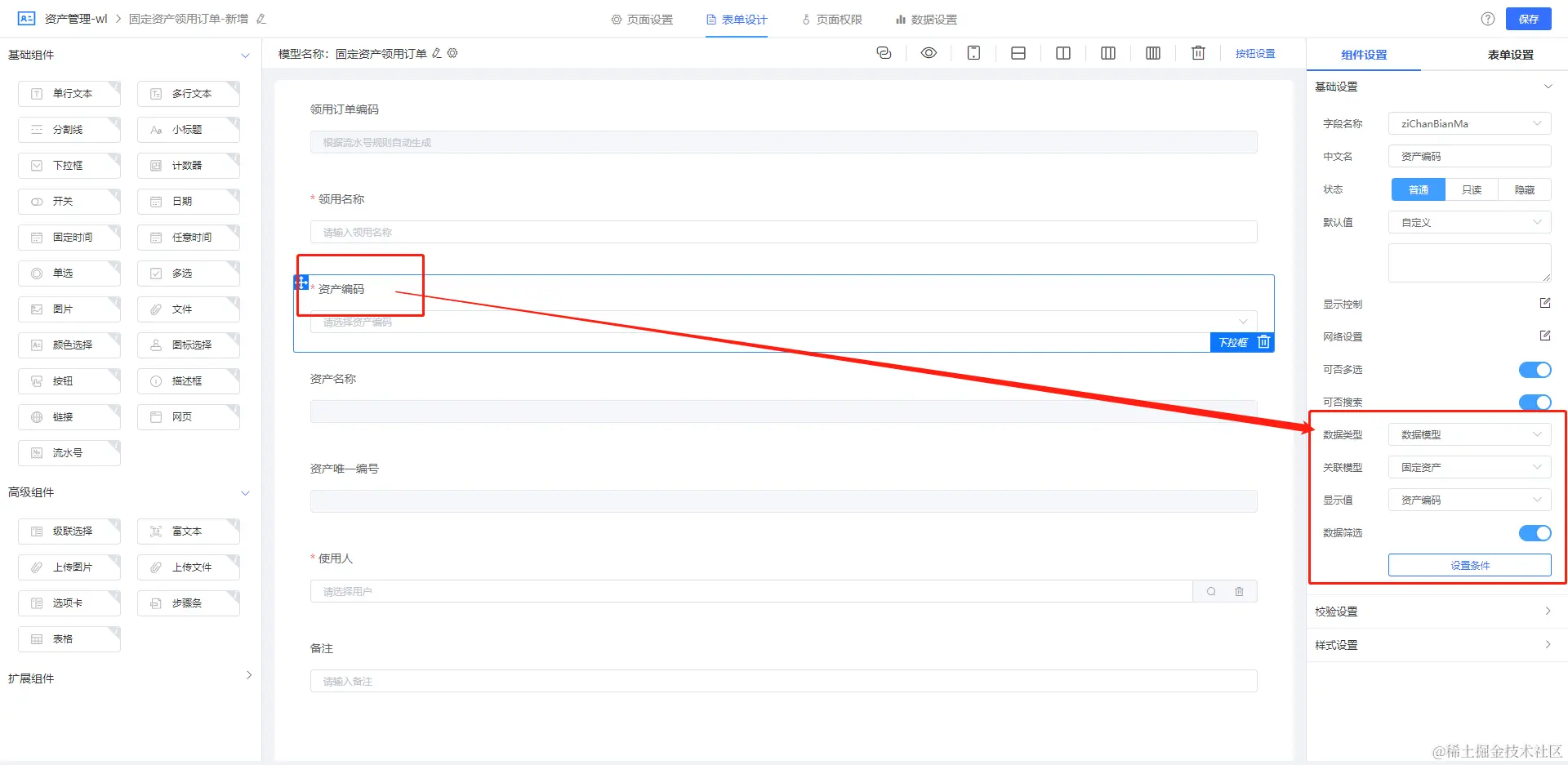
Task: Click the move handle of the 资产编码 field
Action: click(x=301, y=282)
